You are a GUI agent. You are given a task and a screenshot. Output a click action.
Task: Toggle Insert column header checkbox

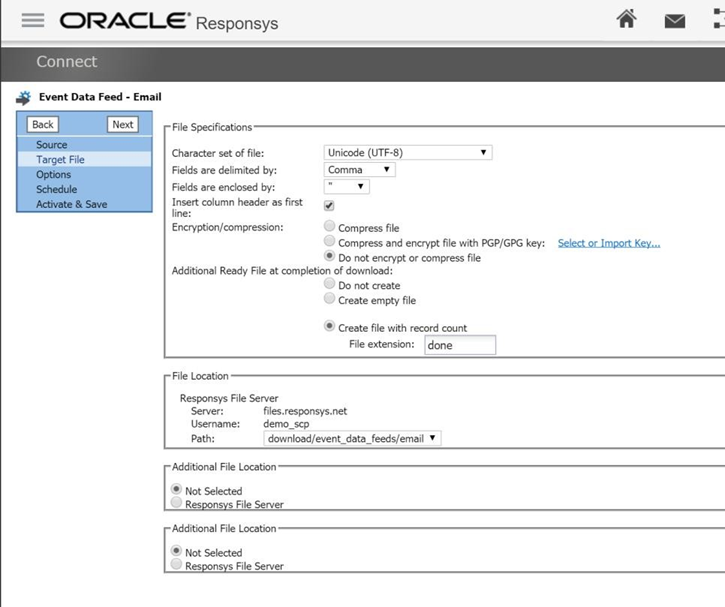(328, 206)
